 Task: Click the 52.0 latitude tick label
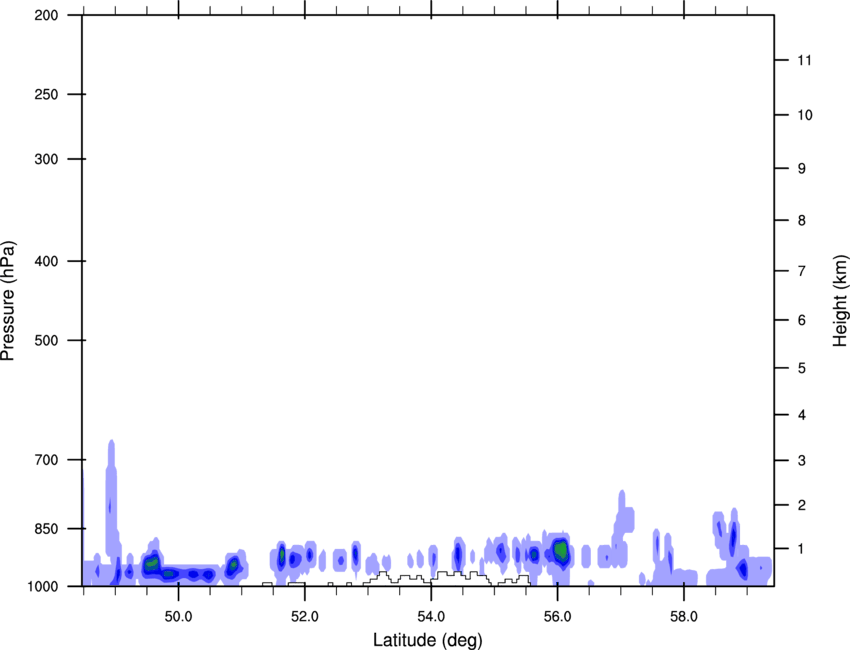305,617
